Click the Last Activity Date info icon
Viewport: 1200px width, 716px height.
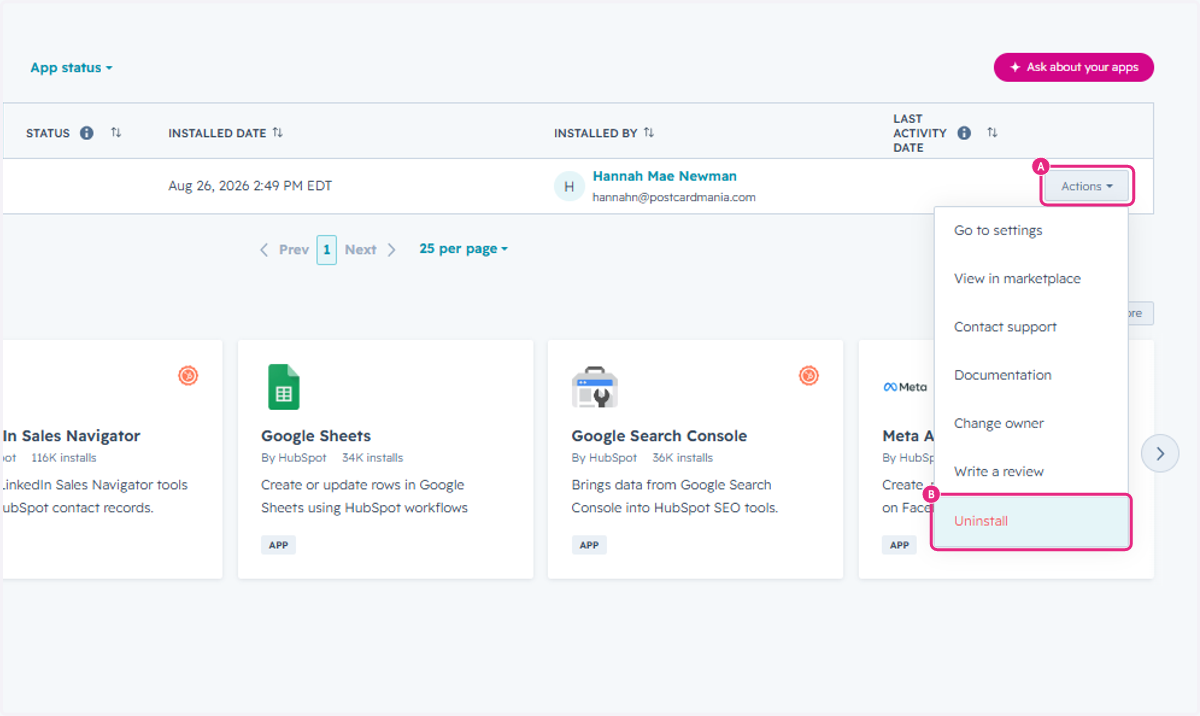point(964,133)
